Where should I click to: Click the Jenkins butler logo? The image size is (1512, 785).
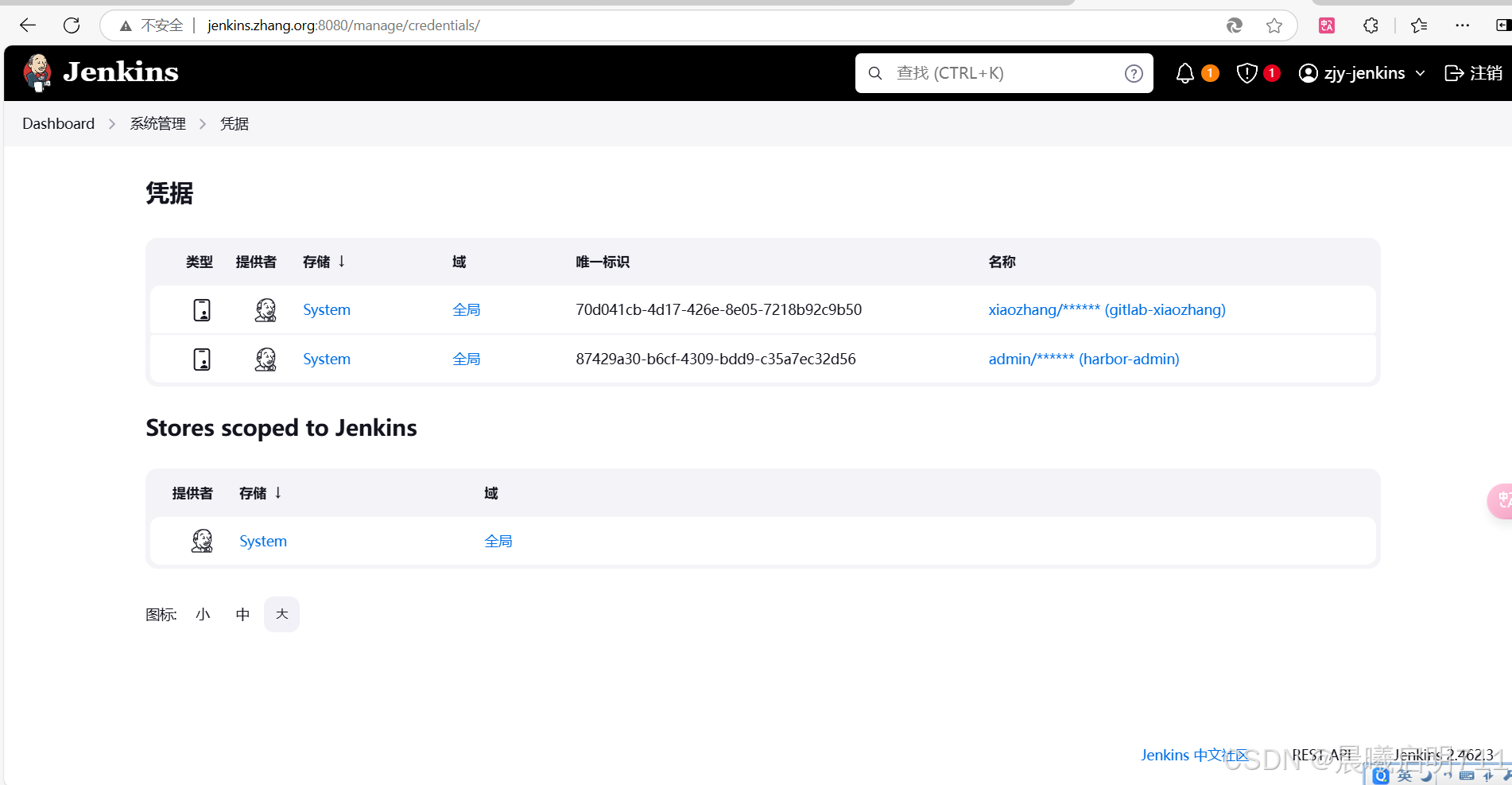37,73
